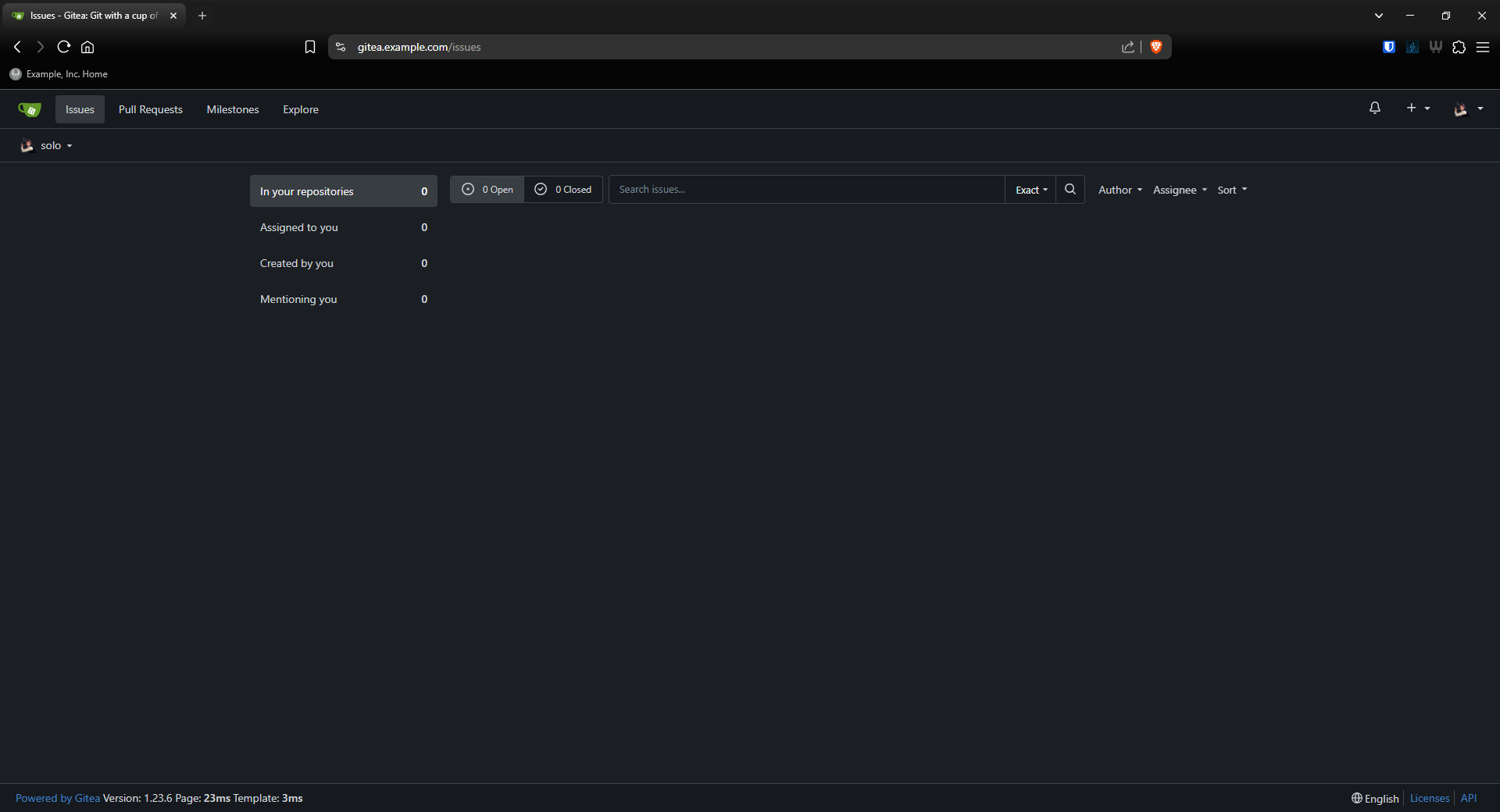Viewport: 1500px width, 812px height.
Task: Focus the 'Search issues...' input field
Action: 806,190
